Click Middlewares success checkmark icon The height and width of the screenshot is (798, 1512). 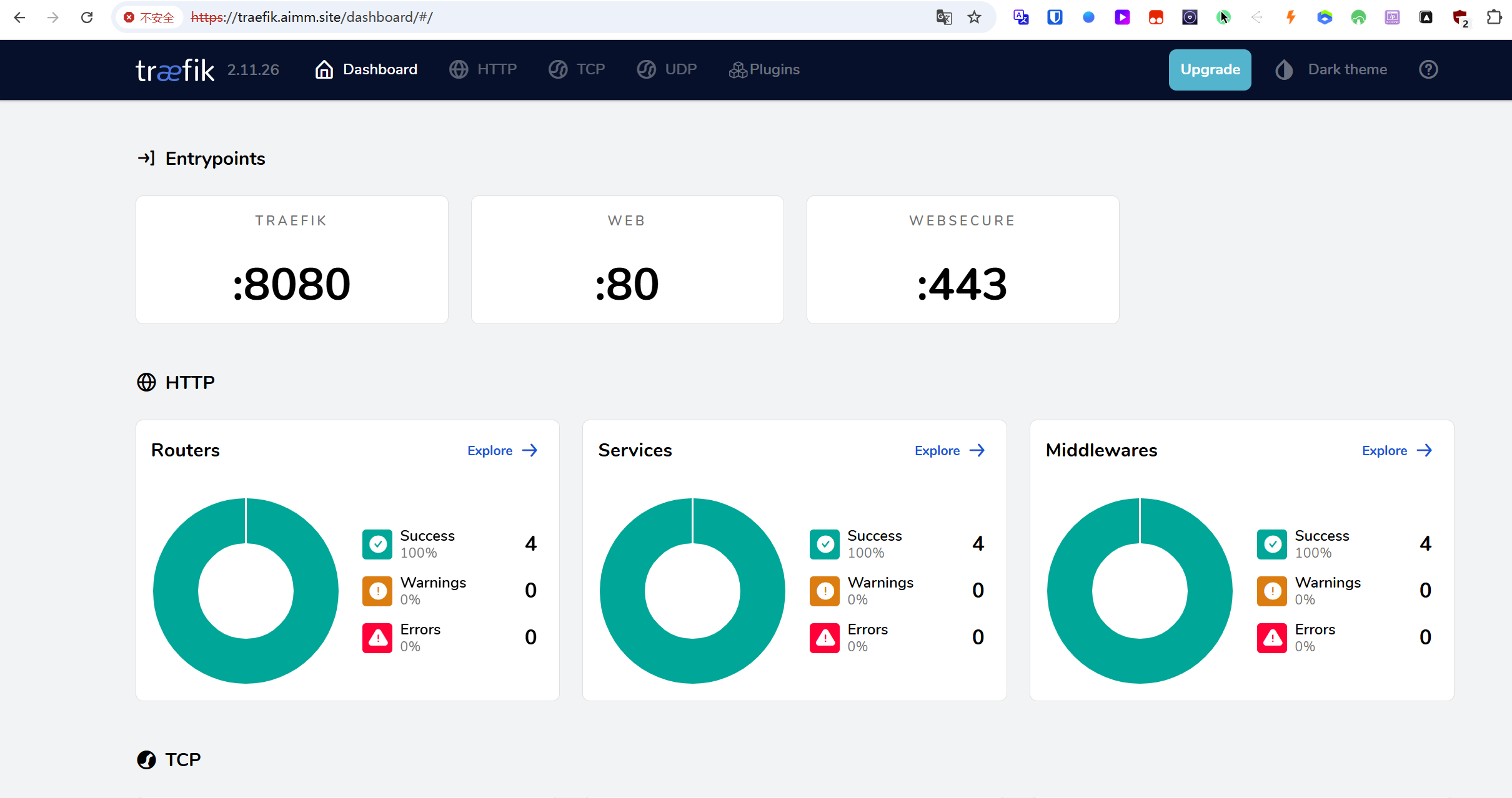(x=1272, y=544)
